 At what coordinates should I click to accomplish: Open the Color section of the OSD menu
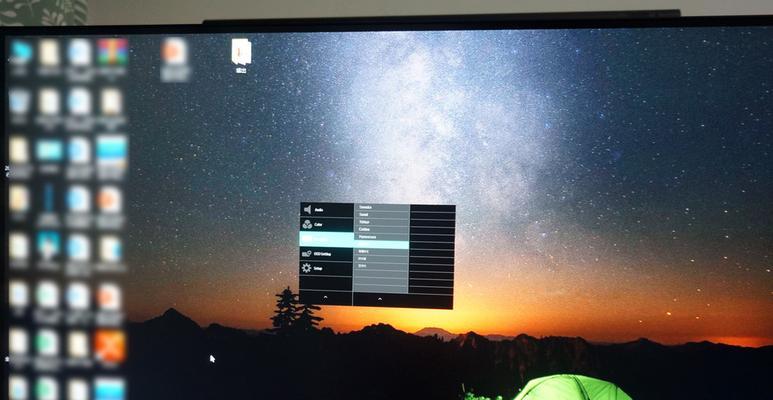326,224
